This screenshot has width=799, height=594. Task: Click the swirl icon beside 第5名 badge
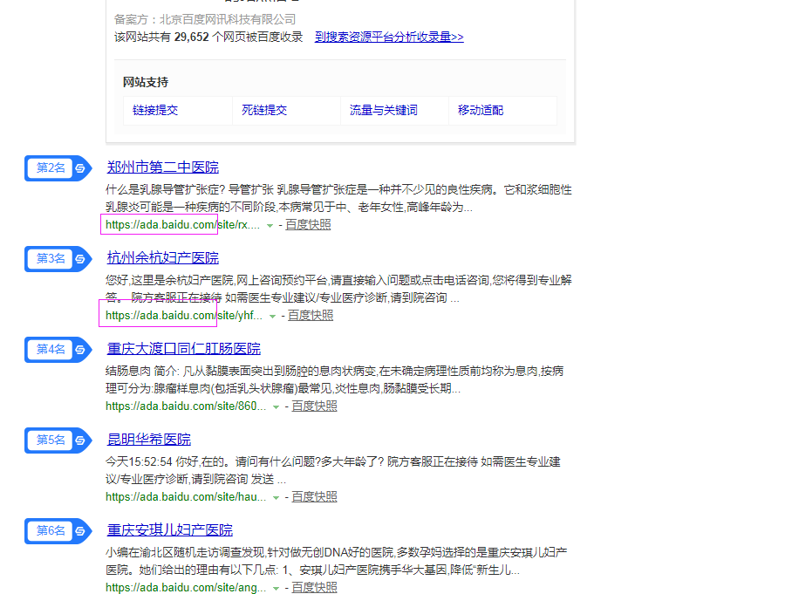[81, 440]
